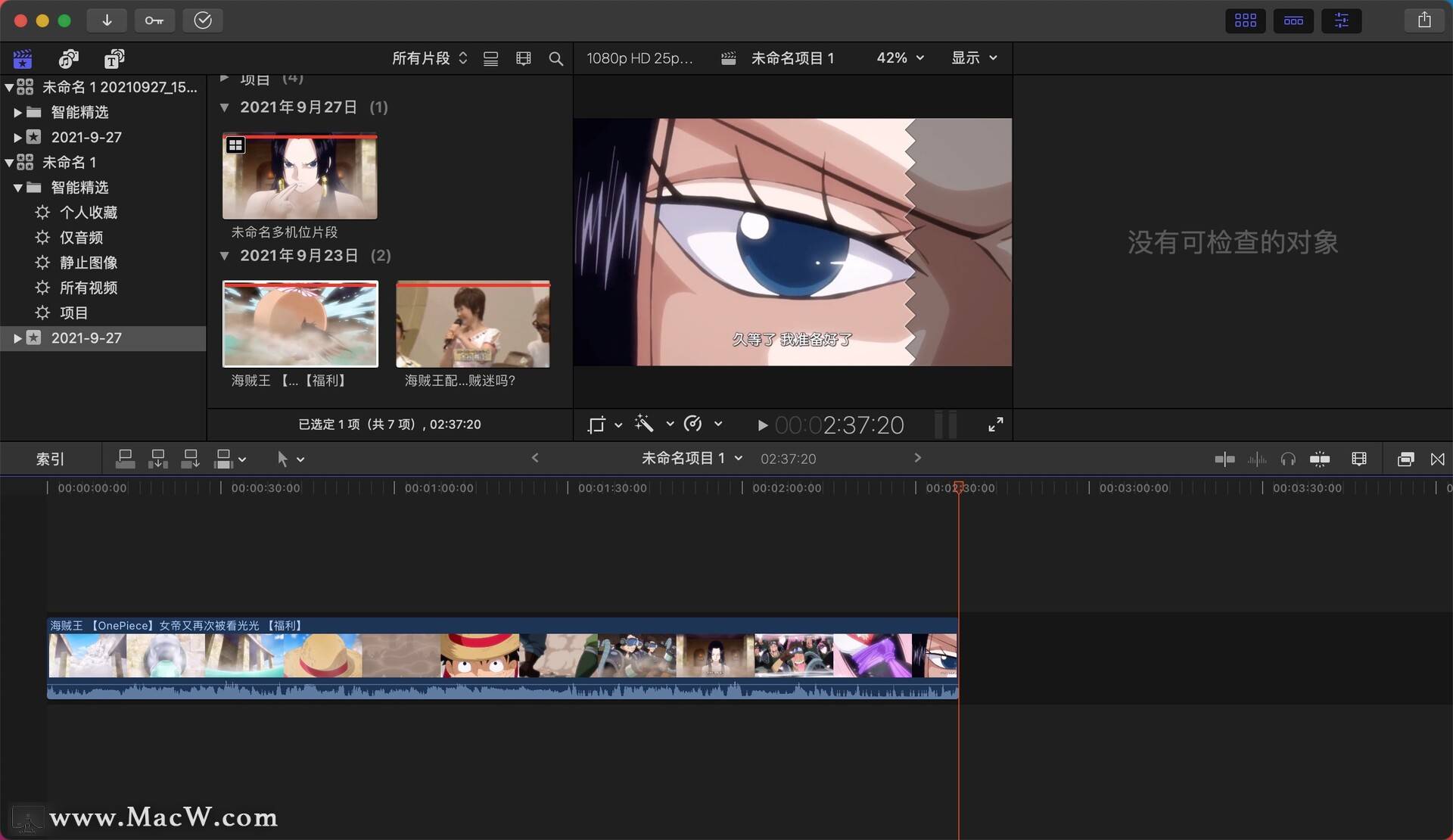Collapse the 2021年9月27日 group
1453x840 pixels.
tap(224, 107)
